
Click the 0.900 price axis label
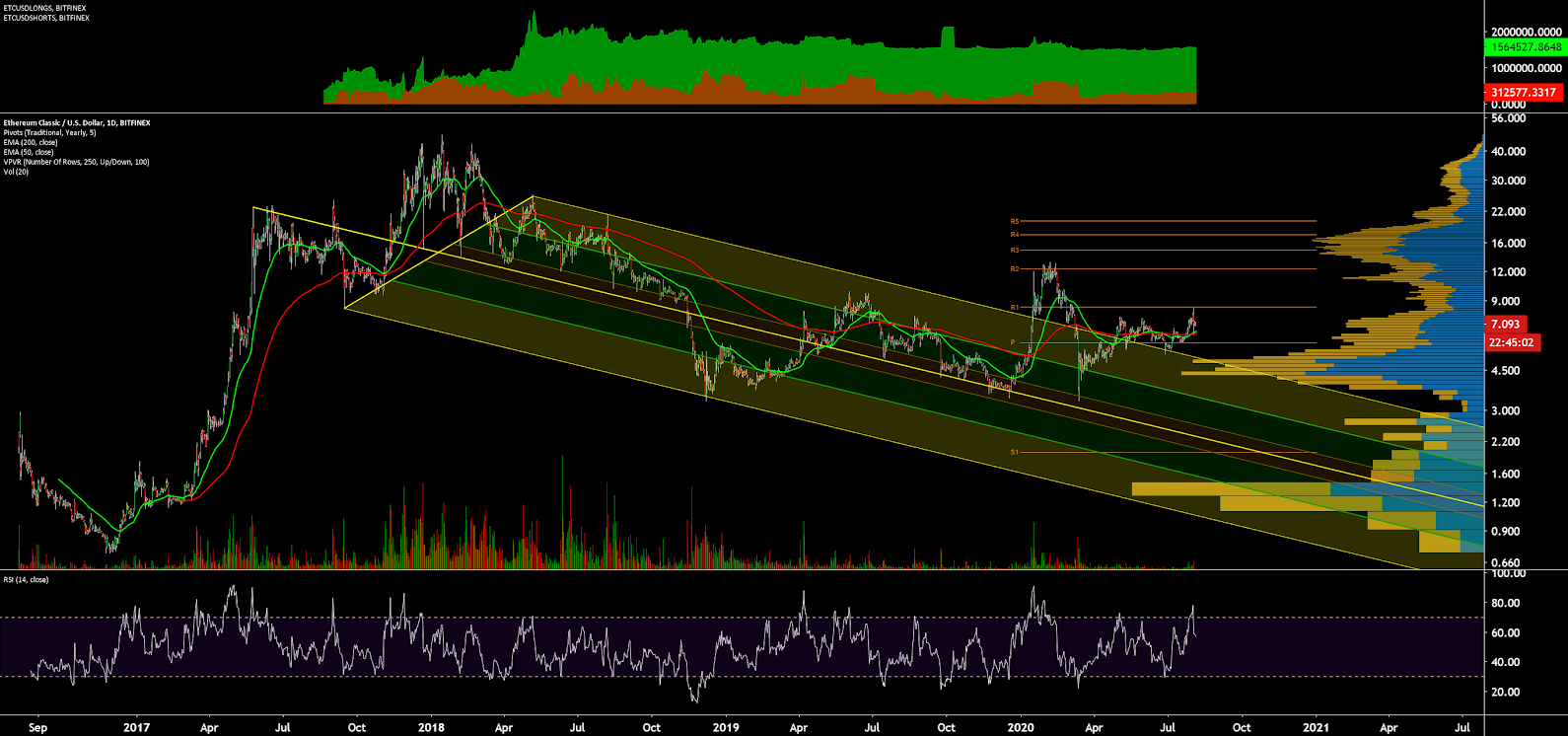(1506, 531)
